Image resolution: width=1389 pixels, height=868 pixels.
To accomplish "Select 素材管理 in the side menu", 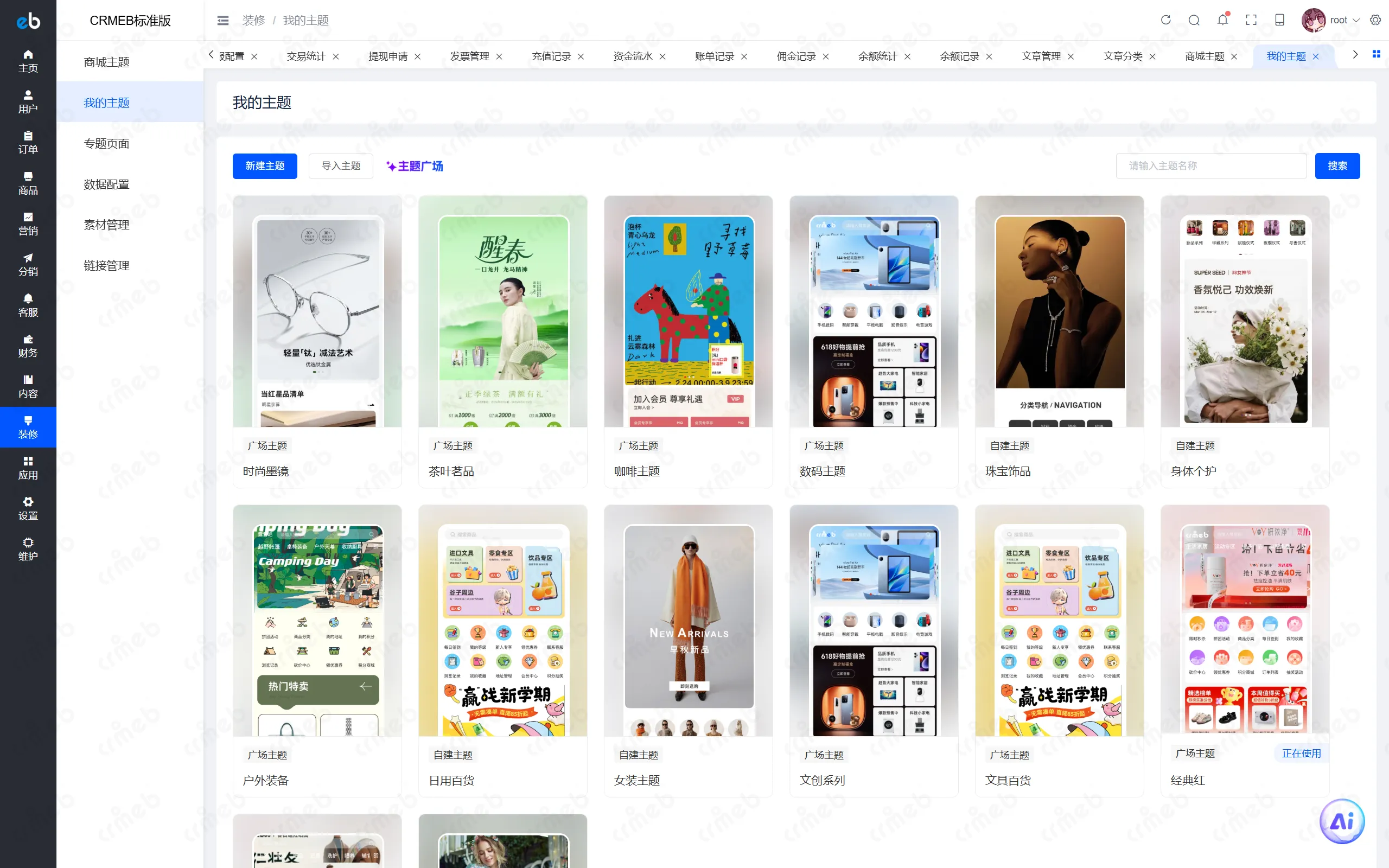I will click(130, 225).
